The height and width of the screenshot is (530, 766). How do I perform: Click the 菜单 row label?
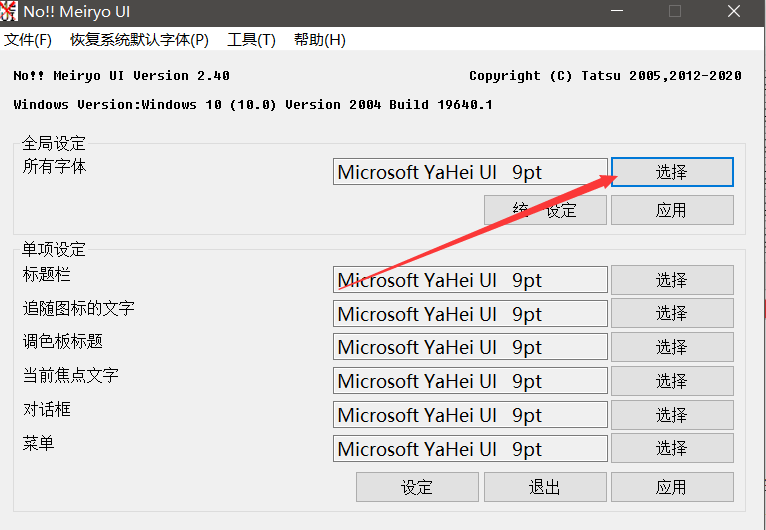(39, 443)
